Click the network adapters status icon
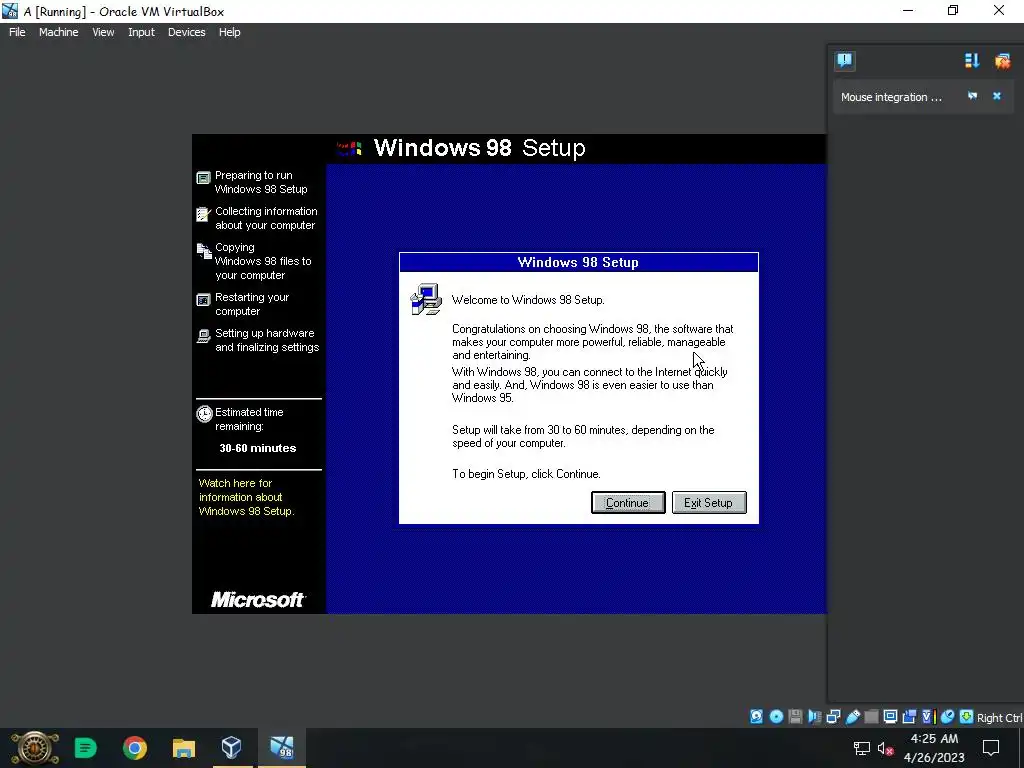The height and width of the screenshot is (768, 1024). click(833, 716)
